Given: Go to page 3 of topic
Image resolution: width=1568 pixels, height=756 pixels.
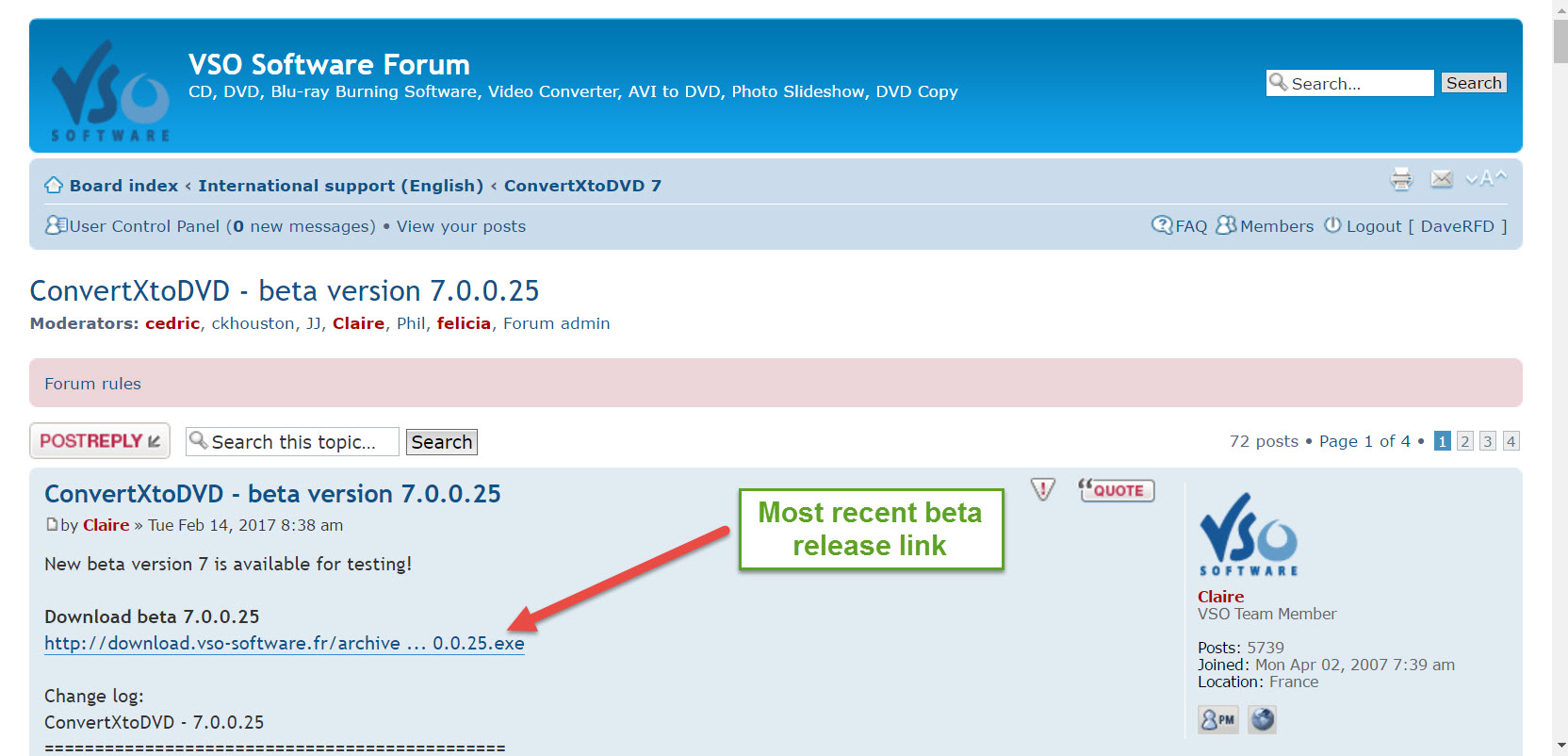Looking at the screenshot, I should click(1488, 441).
